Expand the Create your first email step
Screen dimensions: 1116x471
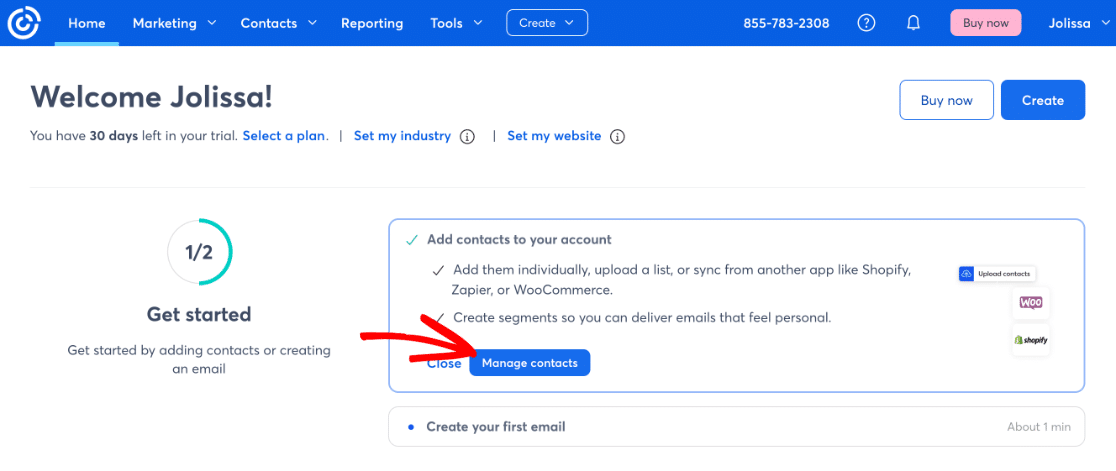[x=737, y=427]
